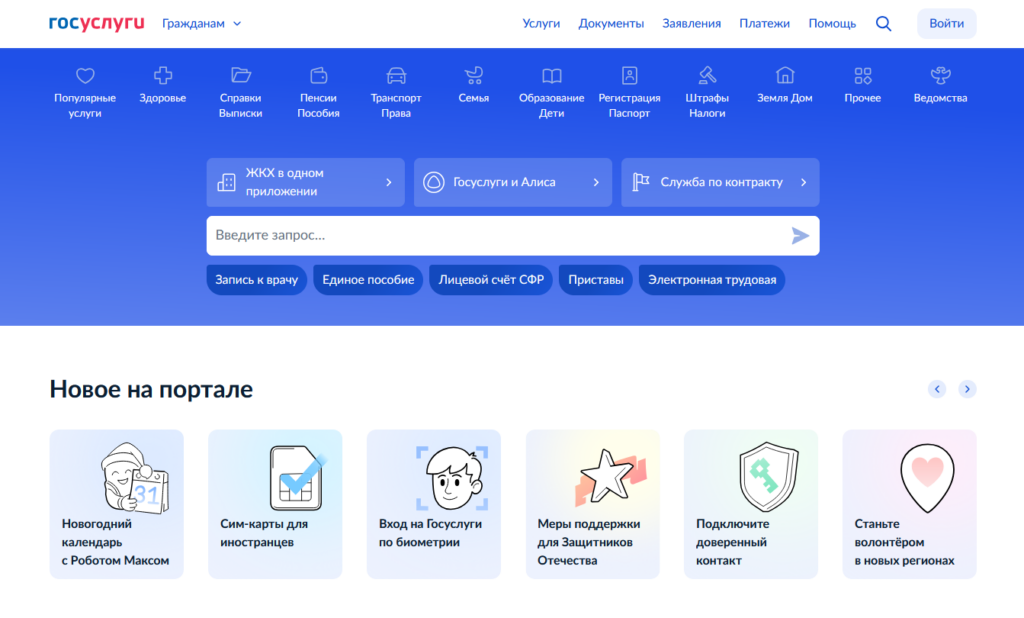
Task: Go to Заявления in top navigation
Action: click(692, 24)
